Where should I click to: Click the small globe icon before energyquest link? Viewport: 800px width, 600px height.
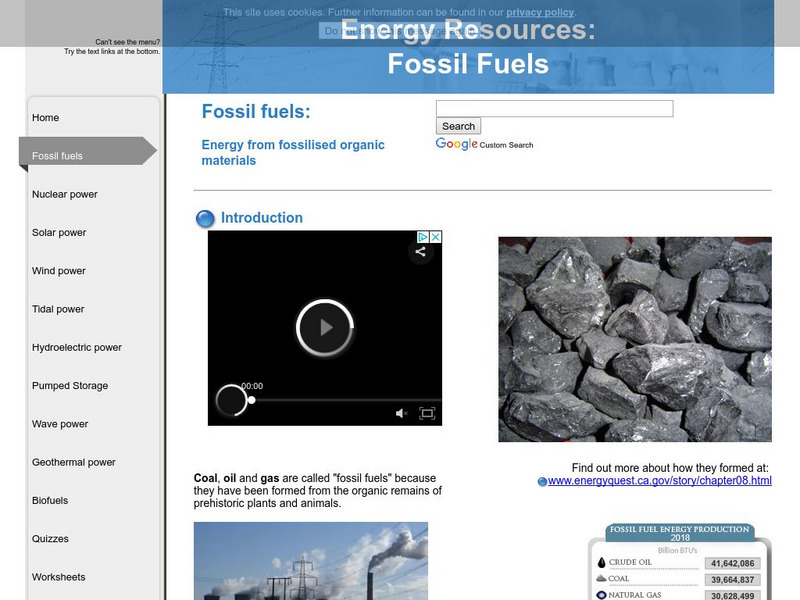coord(542,482)
